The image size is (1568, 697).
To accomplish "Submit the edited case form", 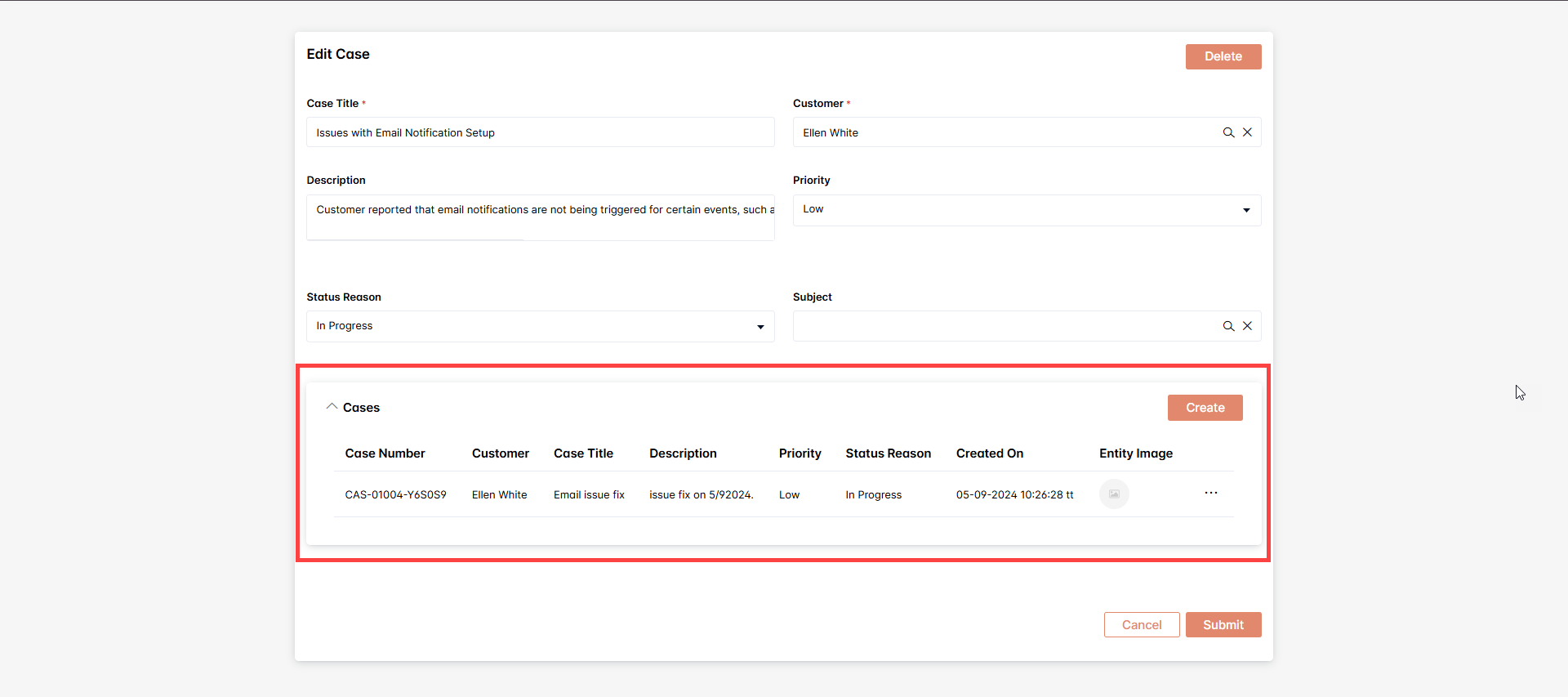I will 1223,625.
